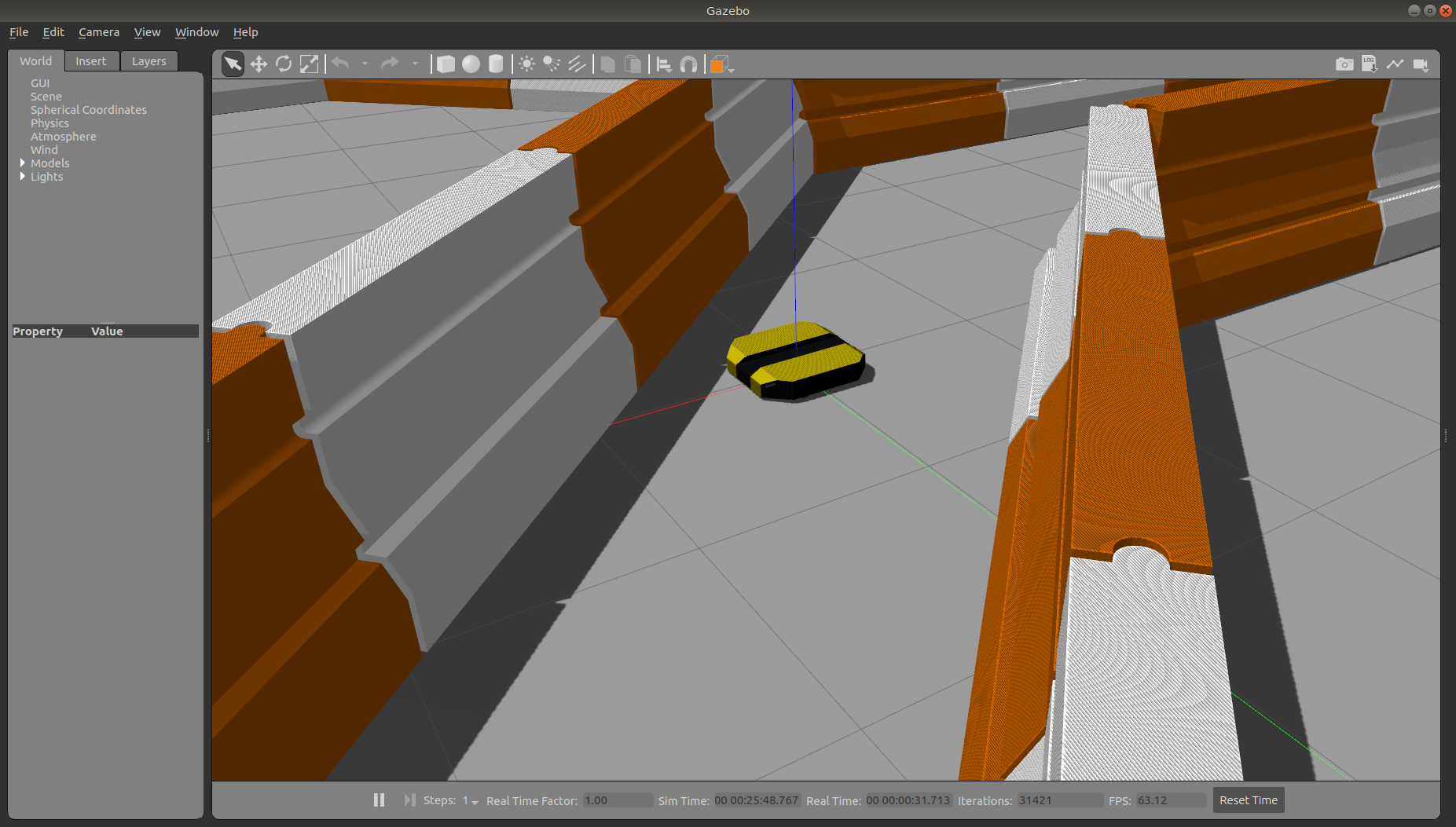Click the Reset Time button
The image size is (1456, 827).
pyautogui.click(x=1248, y=800)
